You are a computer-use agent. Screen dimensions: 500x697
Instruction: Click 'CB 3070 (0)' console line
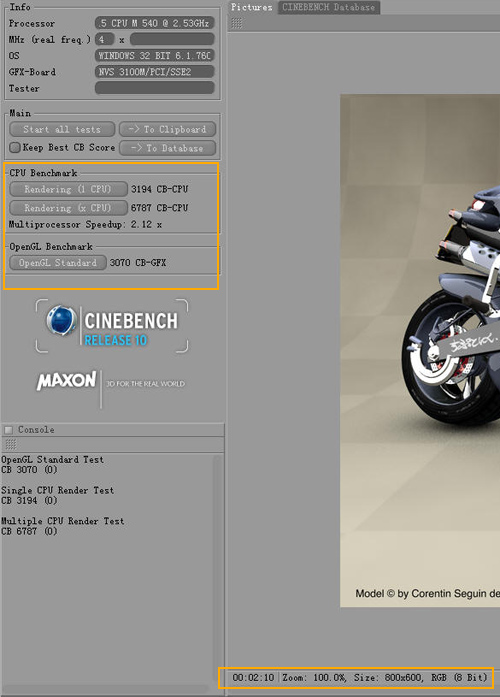[29, 470]
